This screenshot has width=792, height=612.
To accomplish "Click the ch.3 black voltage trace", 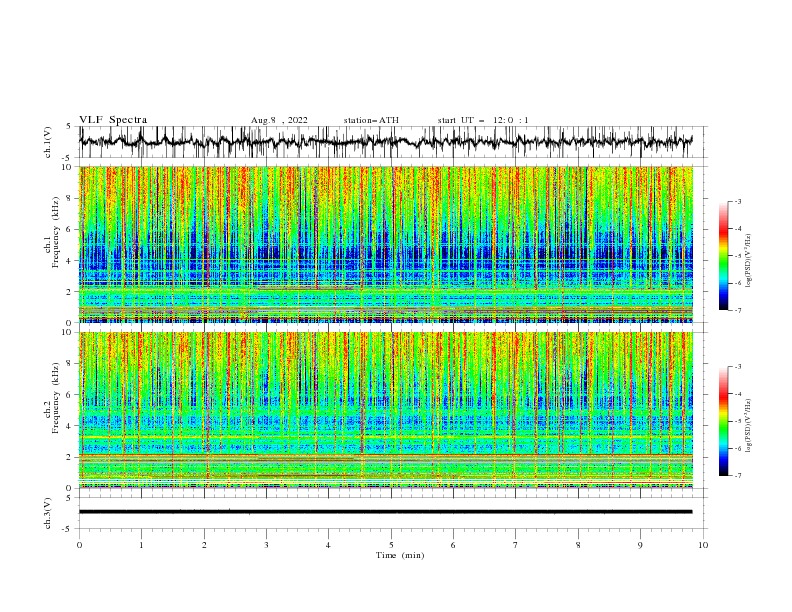I will (x=385, y=512).
